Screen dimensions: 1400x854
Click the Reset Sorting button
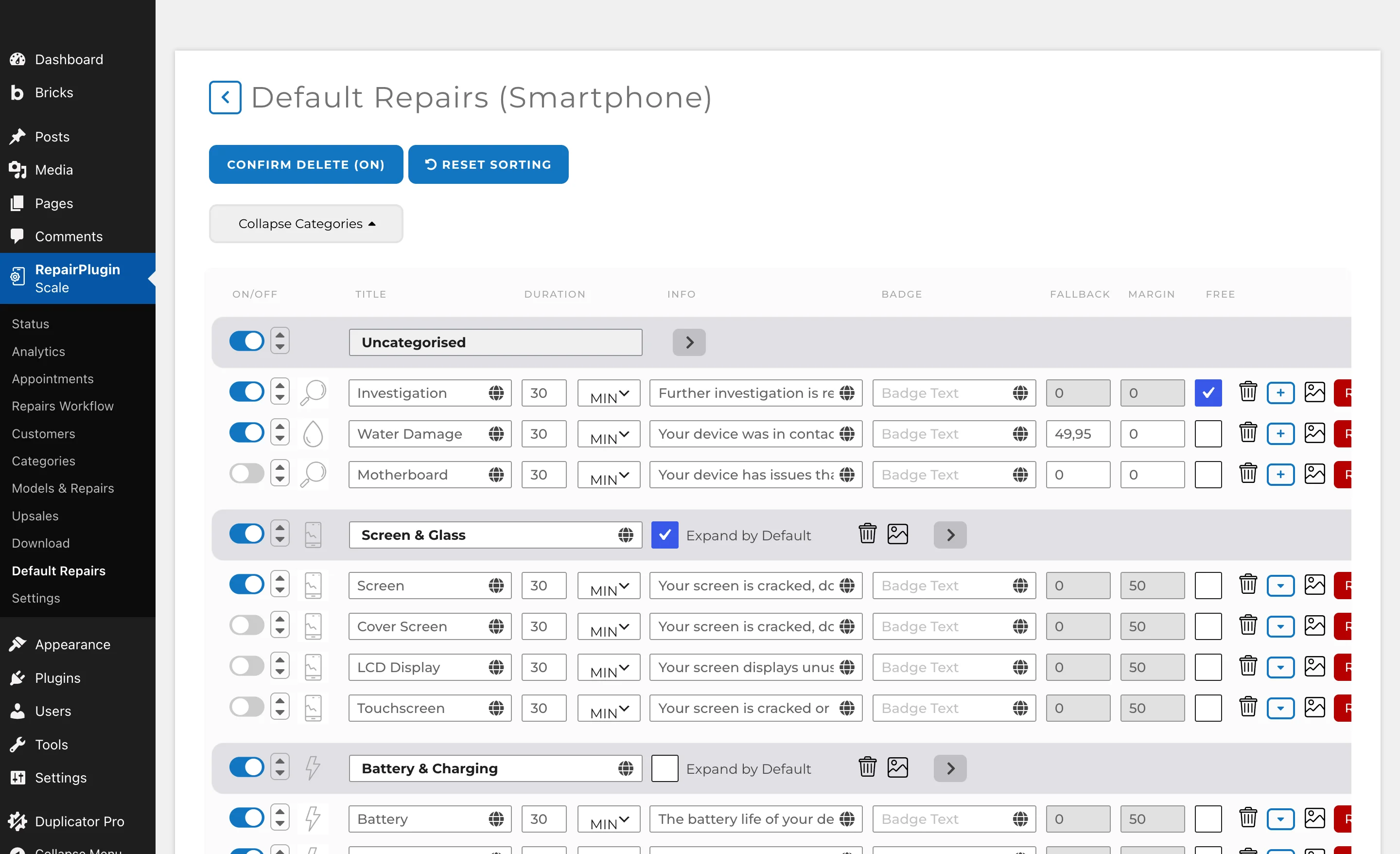(488, 164)
